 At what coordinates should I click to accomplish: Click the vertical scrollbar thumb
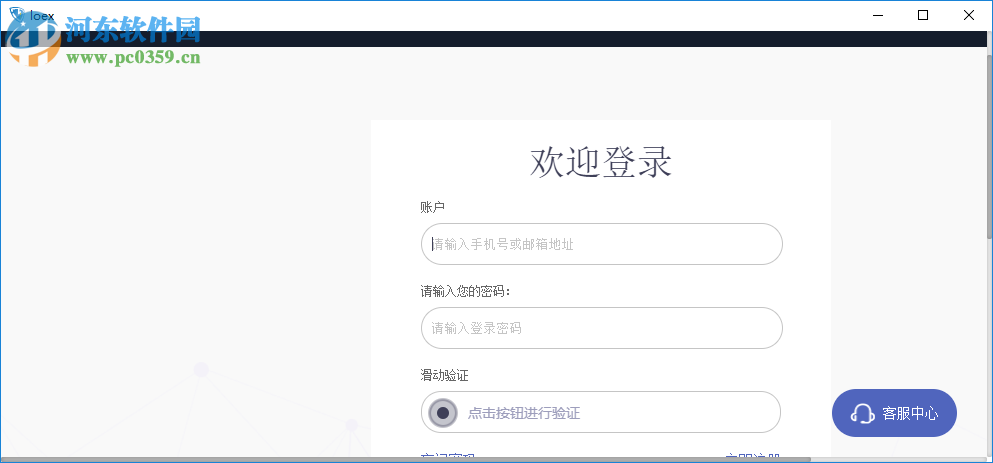pos(989,147)
